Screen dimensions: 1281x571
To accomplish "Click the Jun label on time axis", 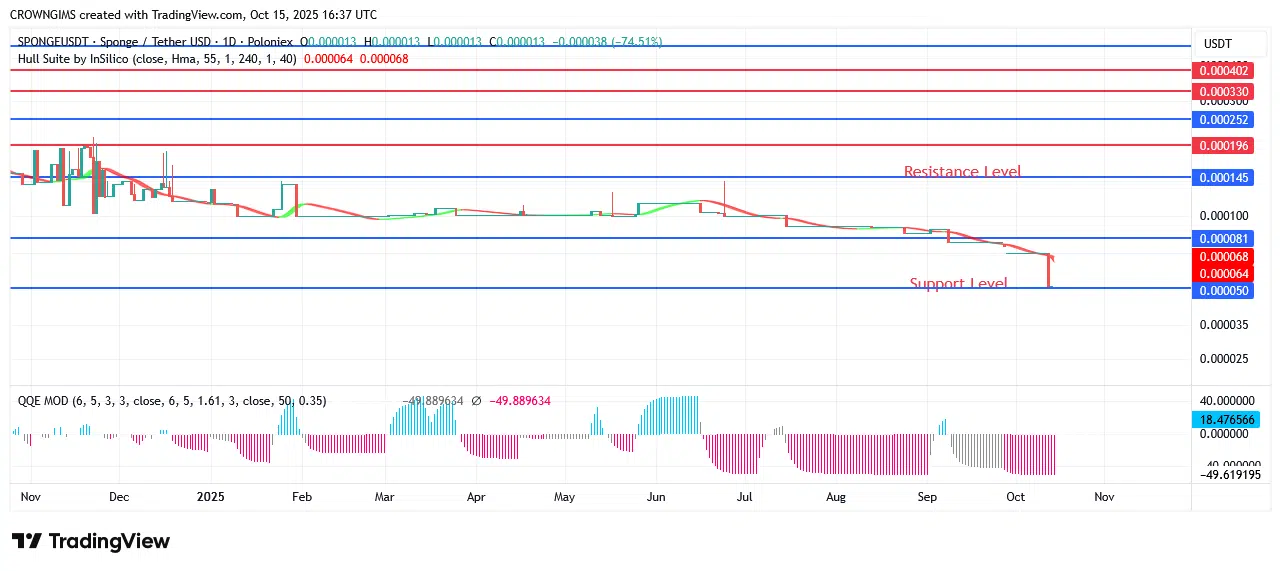I will point(656,496).
